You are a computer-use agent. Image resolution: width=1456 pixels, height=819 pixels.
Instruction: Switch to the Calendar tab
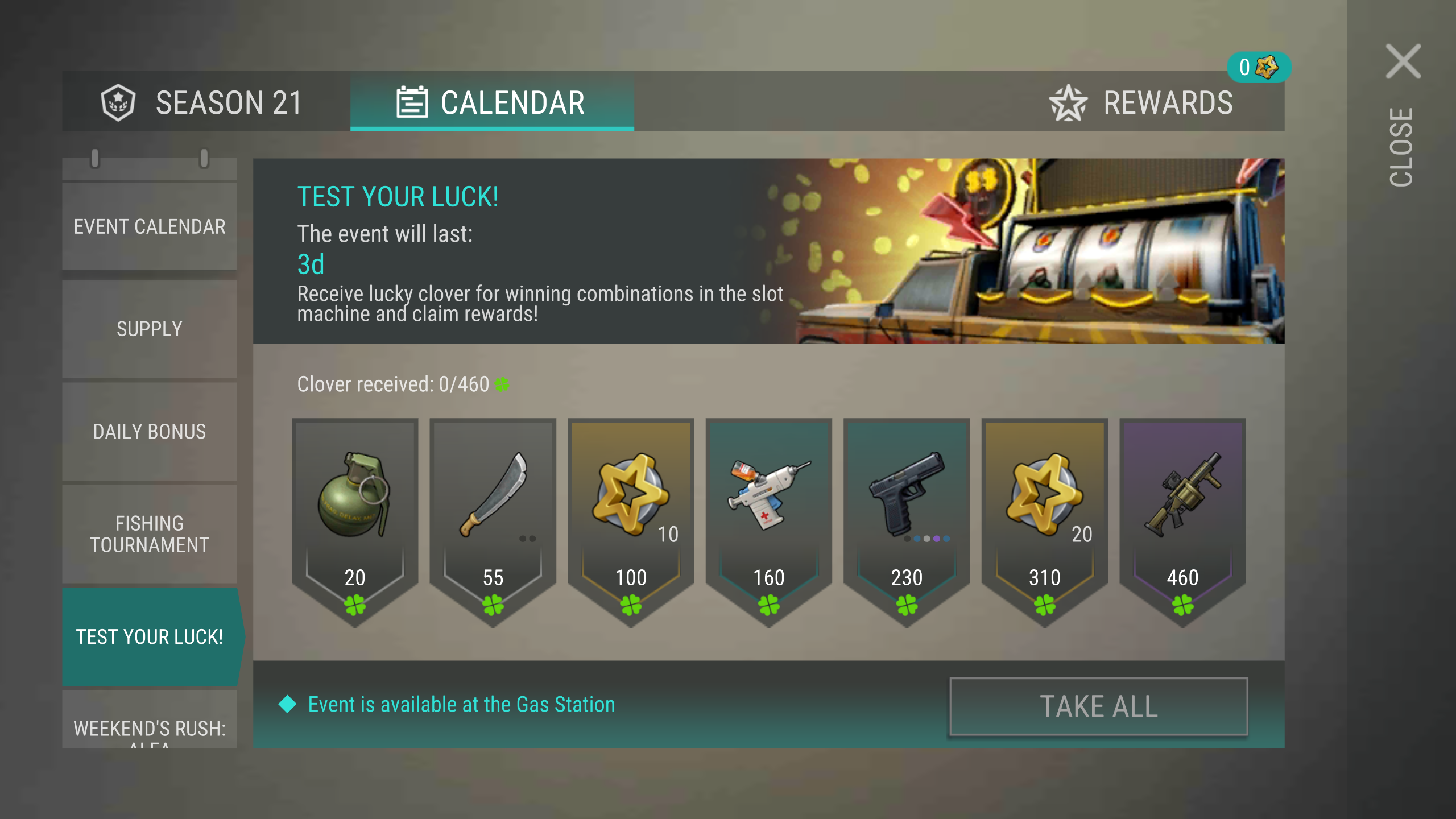pos(492,101)
